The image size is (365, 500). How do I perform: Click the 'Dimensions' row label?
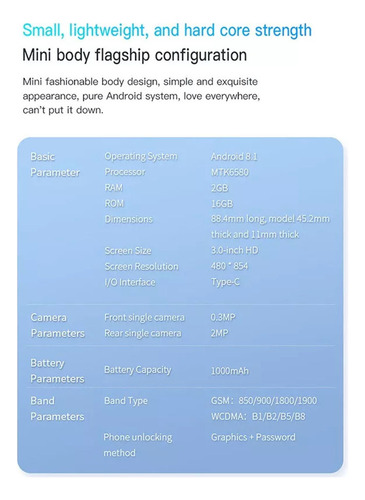coord(128,219)
